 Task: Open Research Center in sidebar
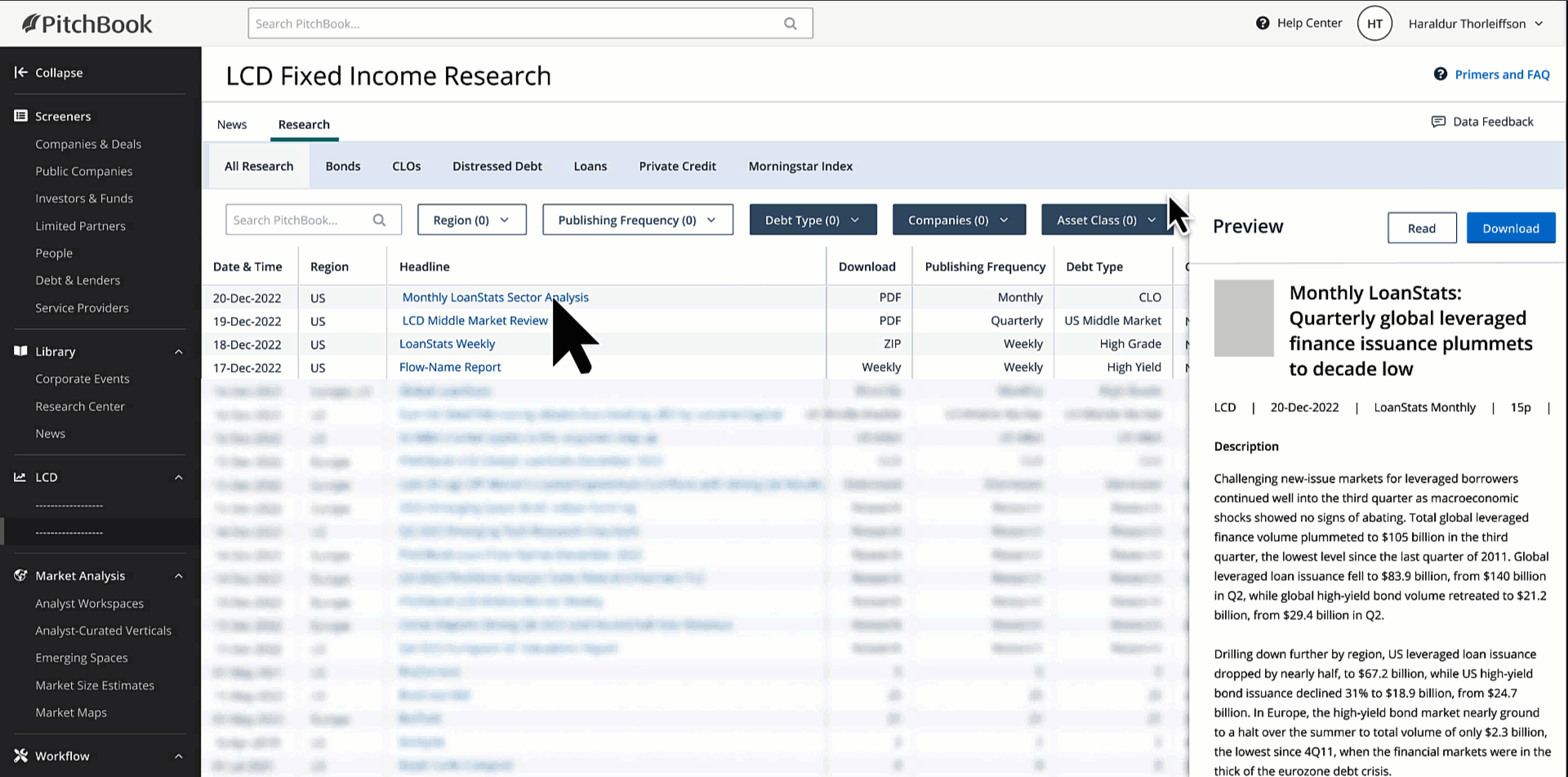click(80, 406)
